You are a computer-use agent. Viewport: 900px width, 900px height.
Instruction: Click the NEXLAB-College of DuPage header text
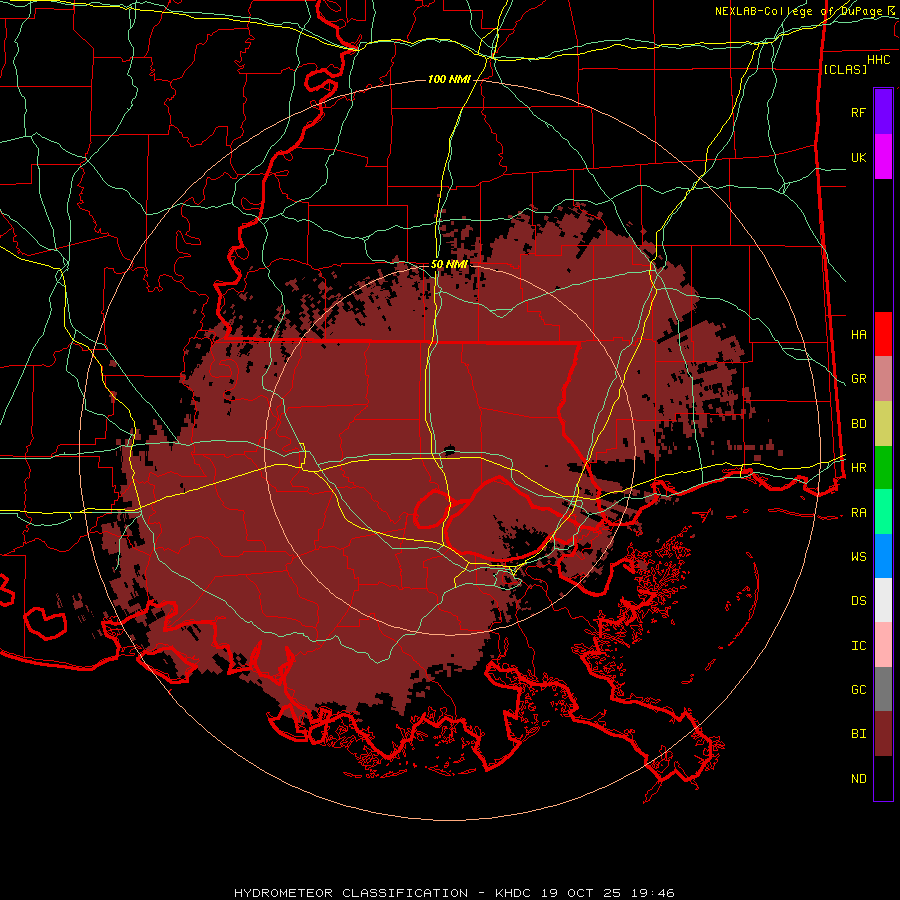[801, 11]
